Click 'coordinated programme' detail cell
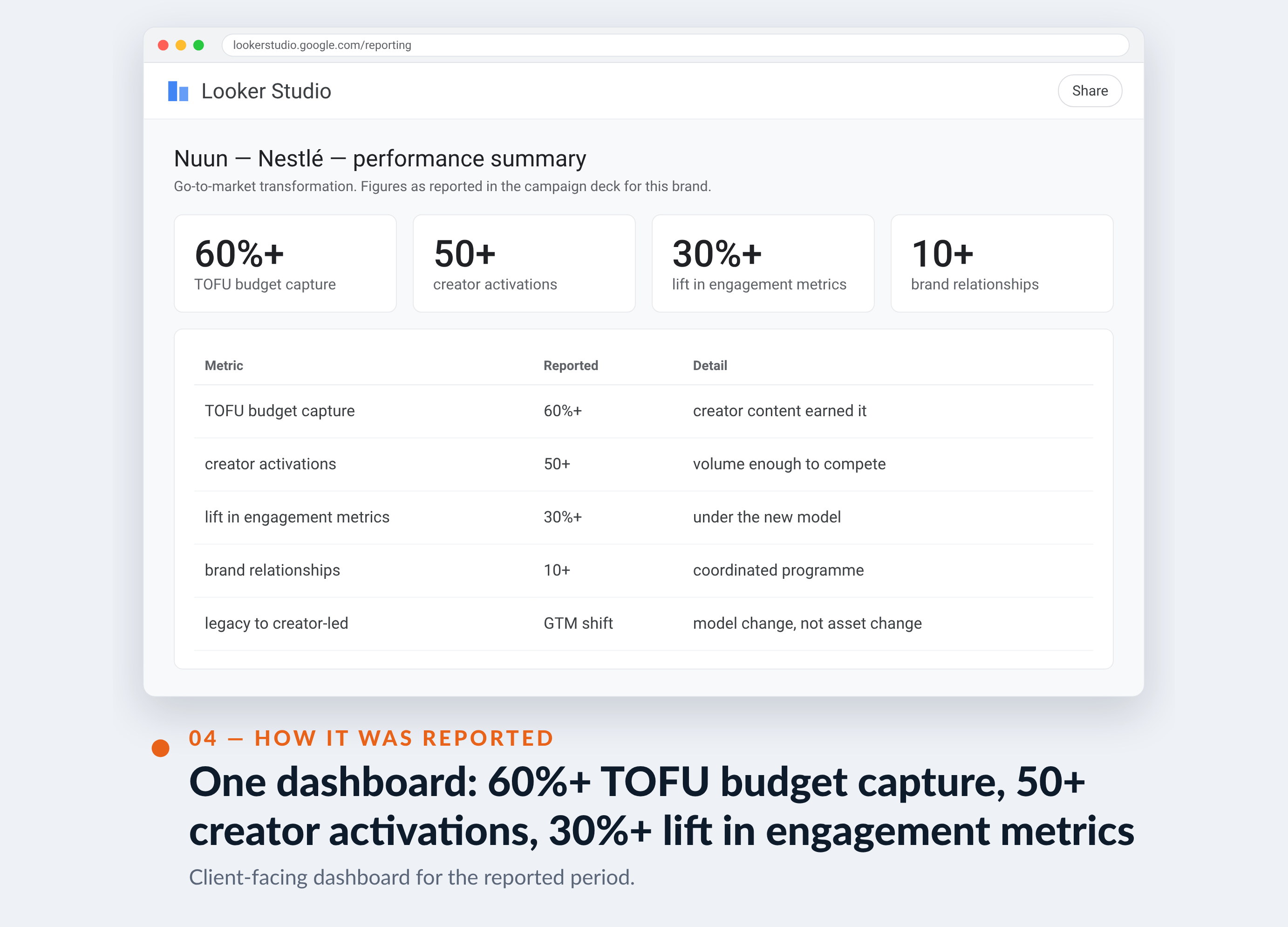The image size is (1288, 927). point(778,570)
